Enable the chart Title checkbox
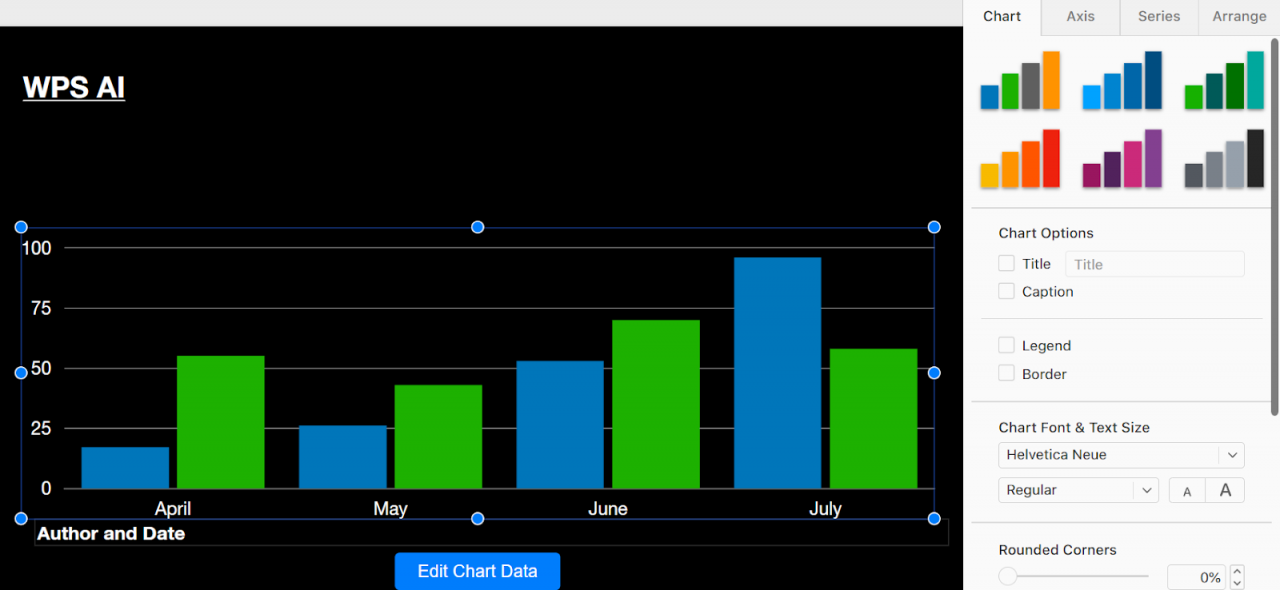Image resolution: width=1280 pixels, height=590 pixels. pos(1006,264)
